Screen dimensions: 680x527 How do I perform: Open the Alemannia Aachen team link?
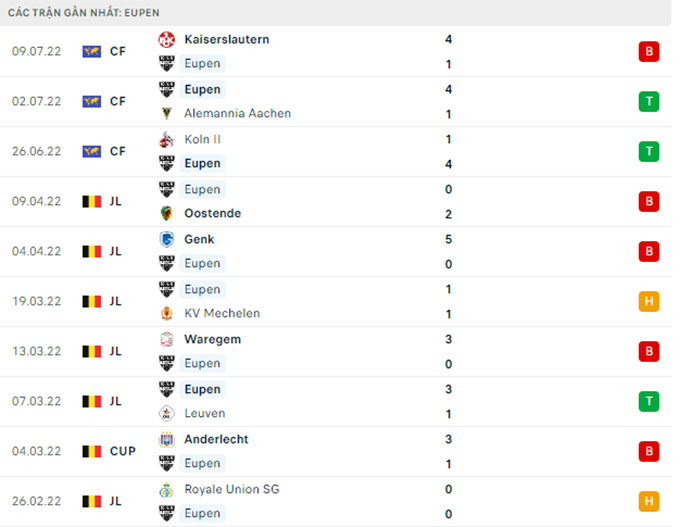237,113
